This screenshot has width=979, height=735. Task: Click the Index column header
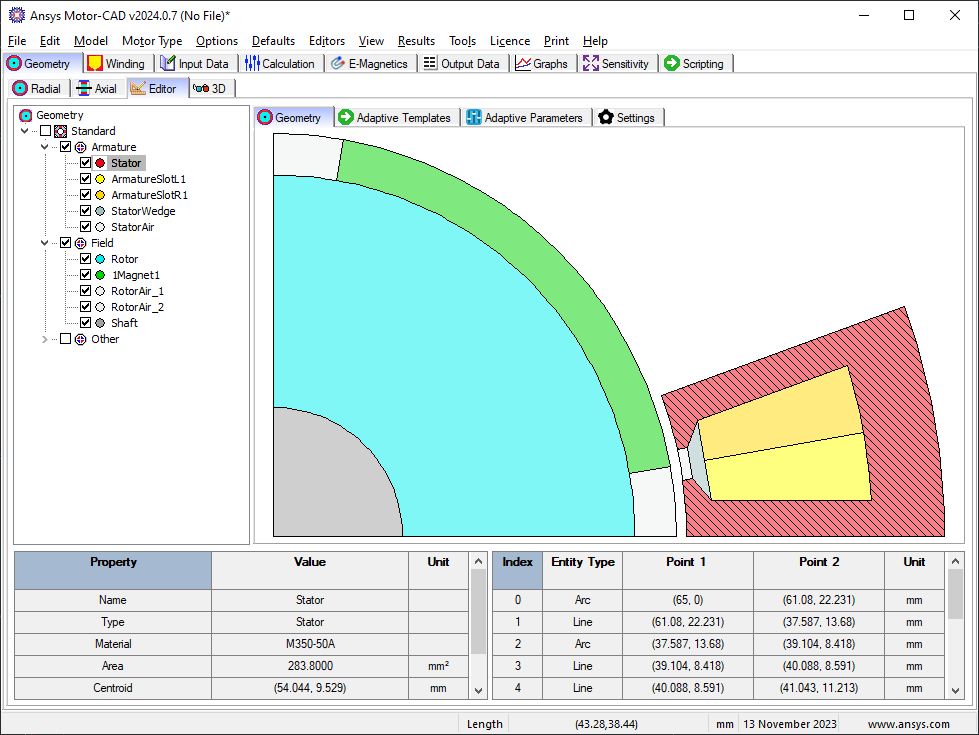(x=517, y=570)
